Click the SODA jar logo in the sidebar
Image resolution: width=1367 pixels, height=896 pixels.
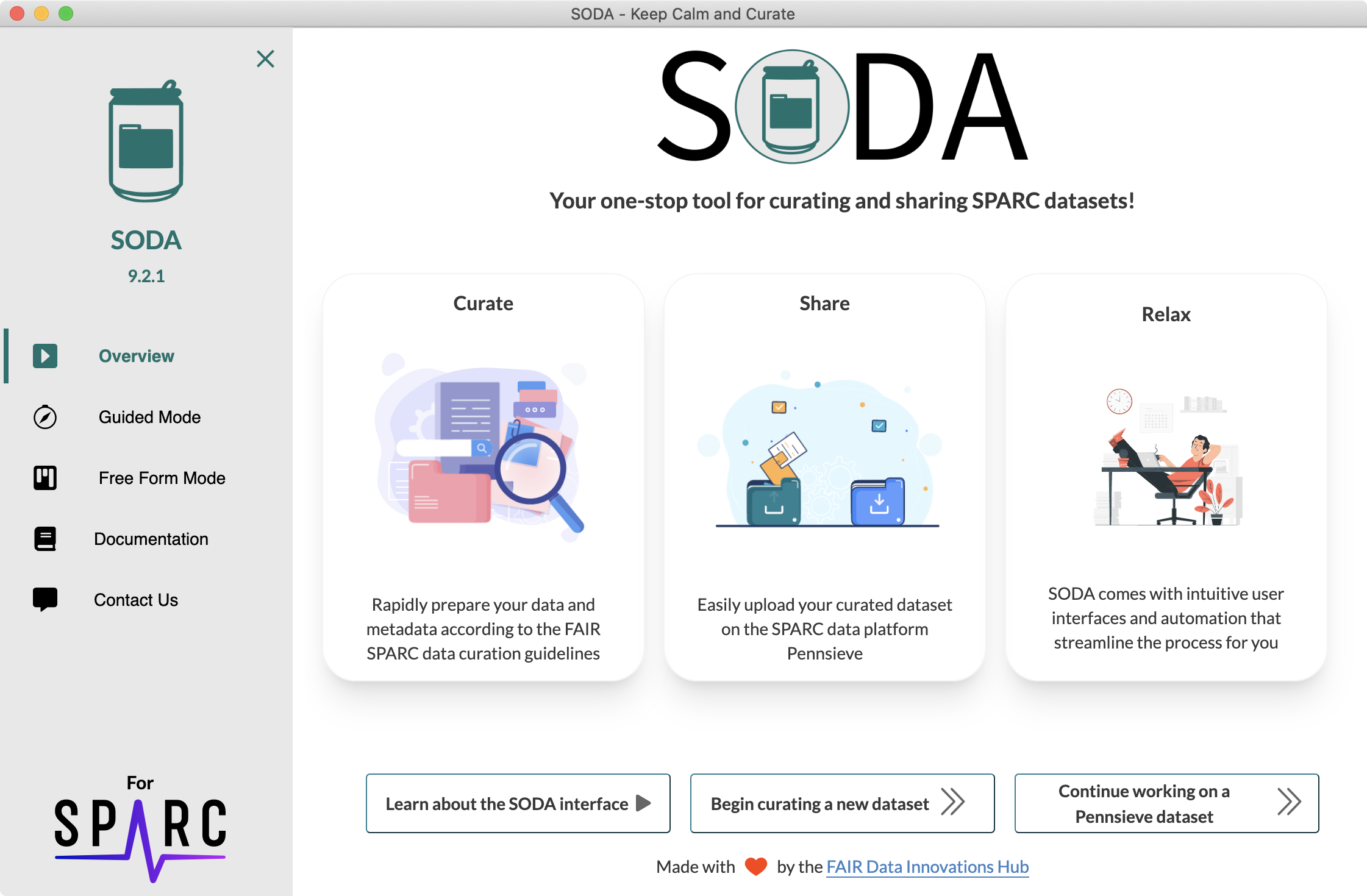pos(146,141)
